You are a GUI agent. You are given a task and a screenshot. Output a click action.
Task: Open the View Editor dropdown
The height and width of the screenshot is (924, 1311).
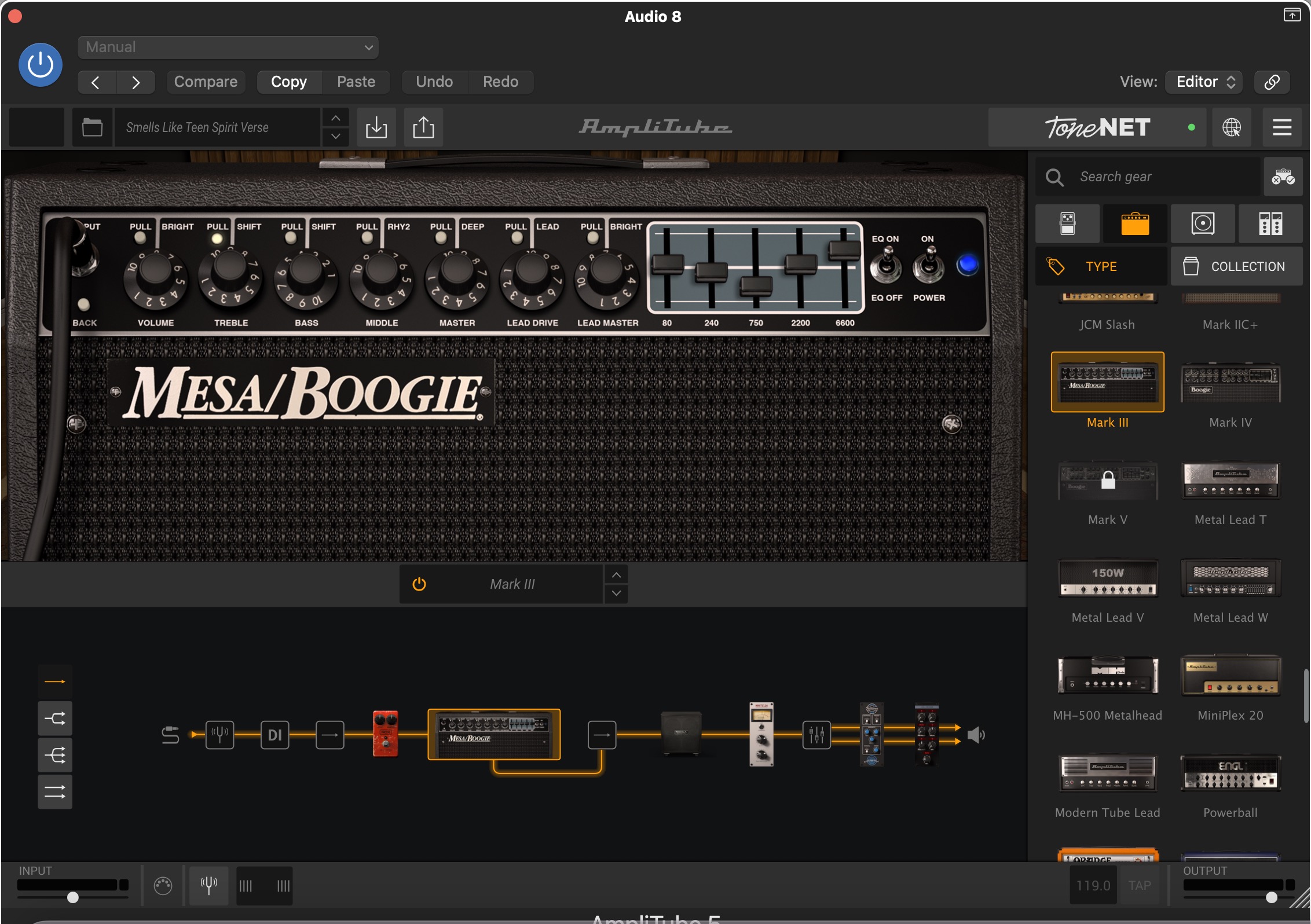tap(1205, 82)
